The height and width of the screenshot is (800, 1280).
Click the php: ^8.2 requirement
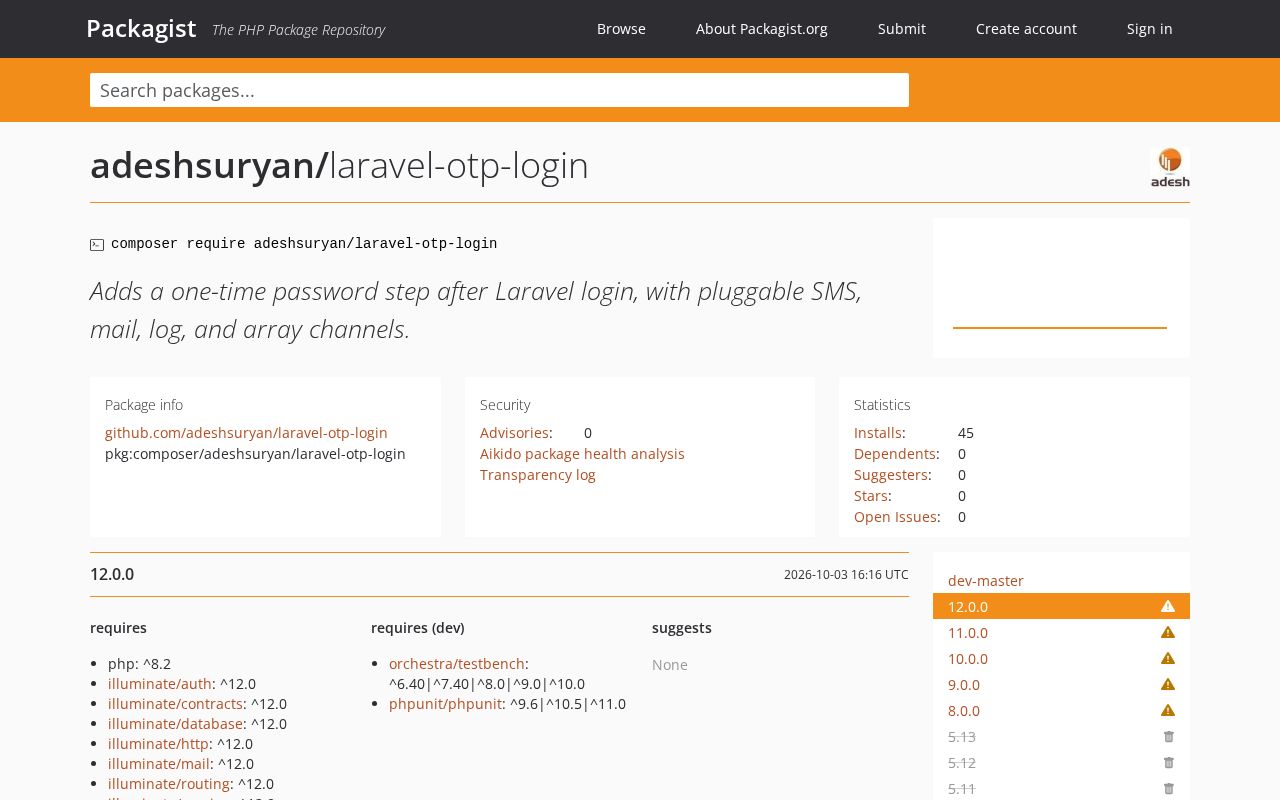(139, 664)
